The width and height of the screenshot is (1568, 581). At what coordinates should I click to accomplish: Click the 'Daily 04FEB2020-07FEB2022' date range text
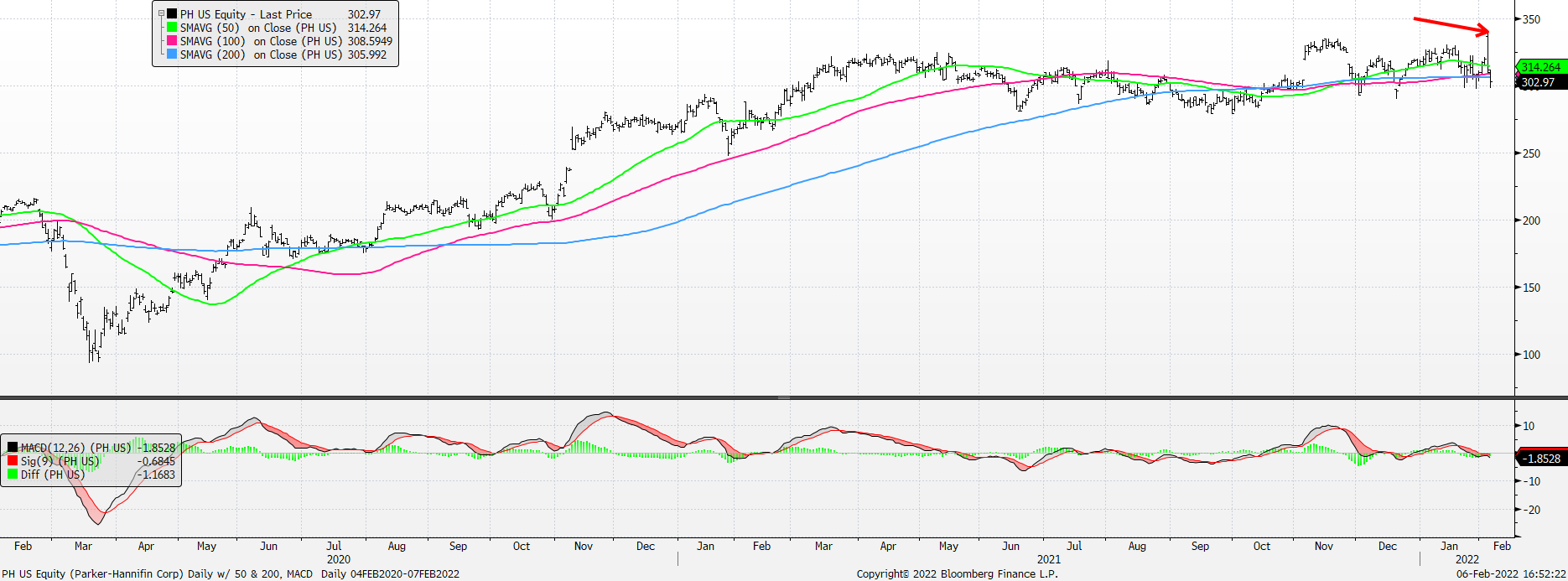click(x=390, y=574)
